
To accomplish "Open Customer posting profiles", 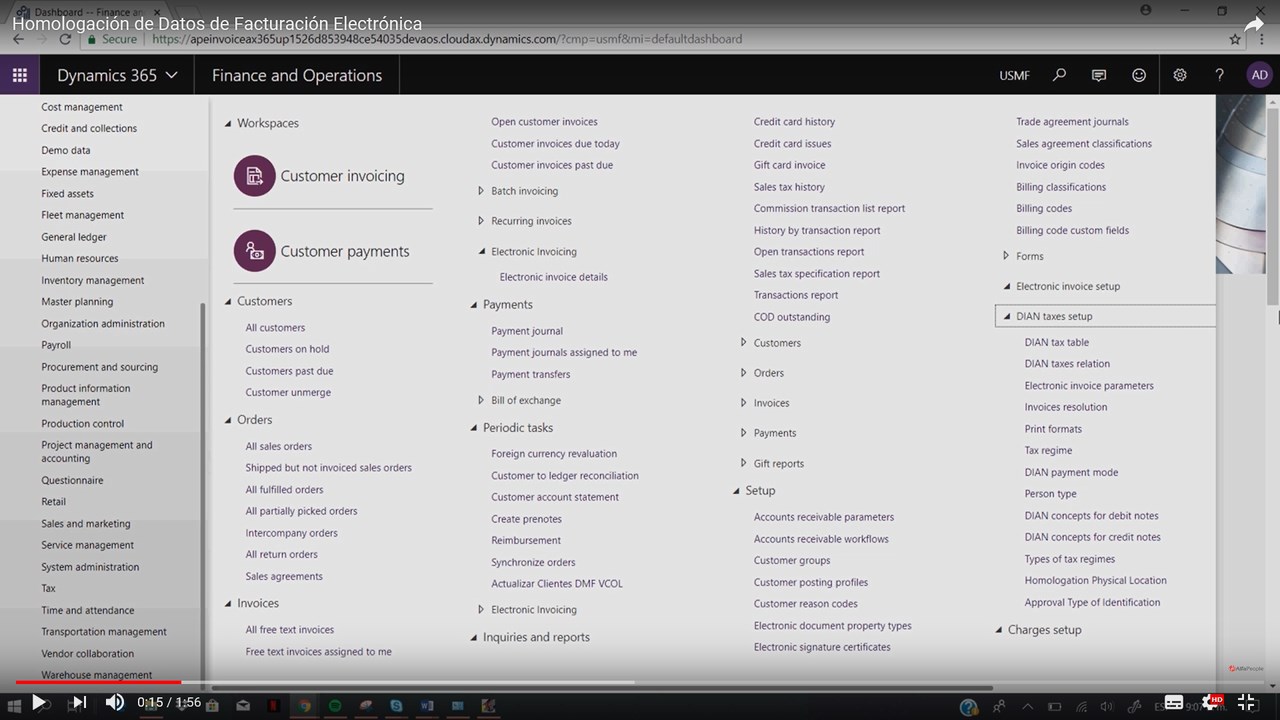I will tap(811, 582).
